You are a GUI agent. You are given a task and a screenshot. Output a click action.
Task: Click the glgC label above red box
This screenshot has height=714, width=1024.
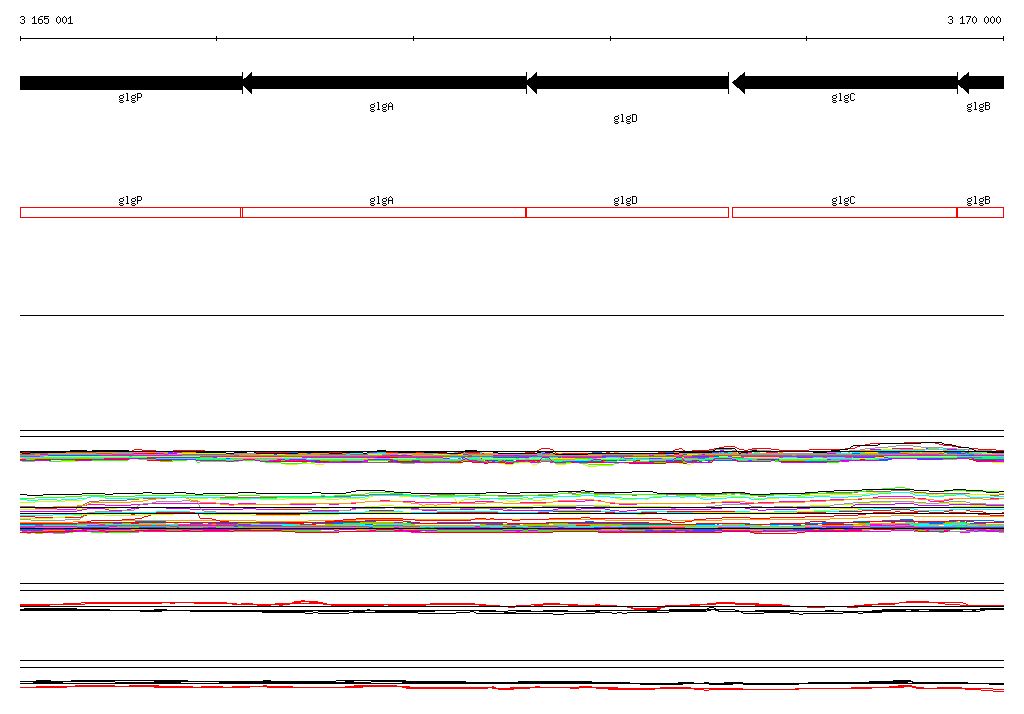(843, 201)
